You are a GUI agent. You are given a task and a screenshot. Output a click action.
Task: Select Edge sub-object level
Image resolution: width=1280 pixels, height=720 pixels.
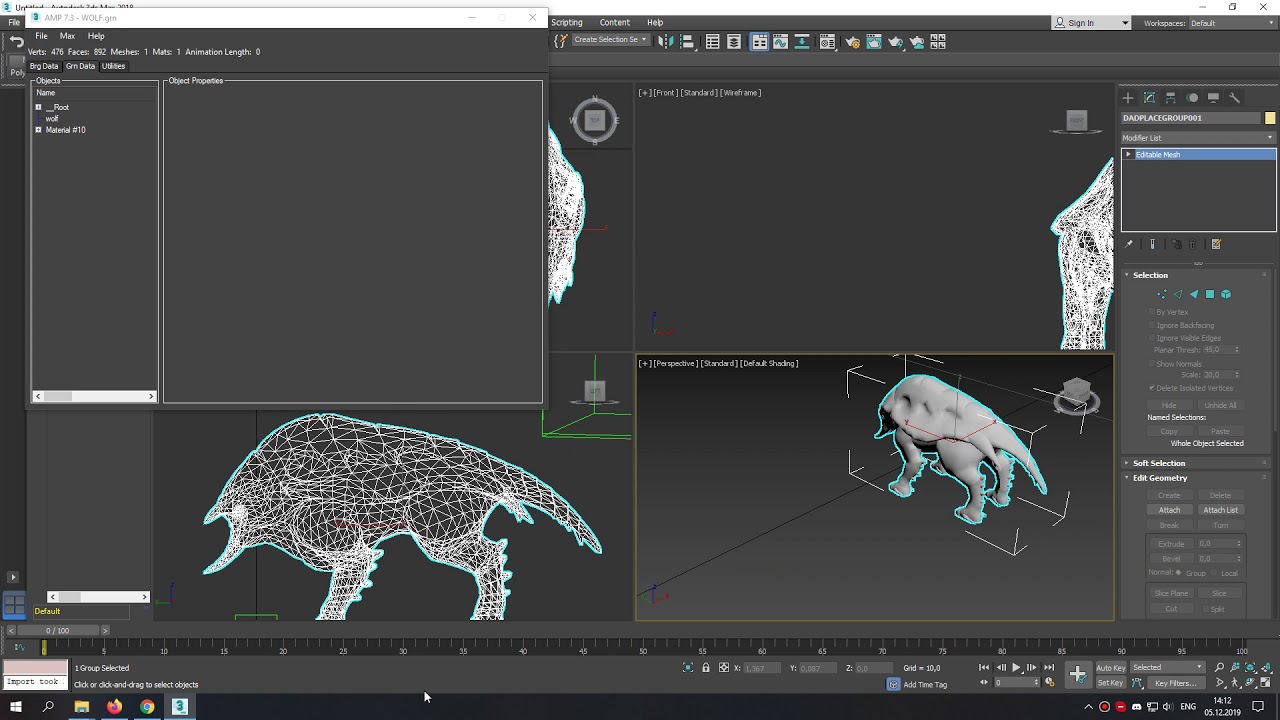(x=1178, y=294)
